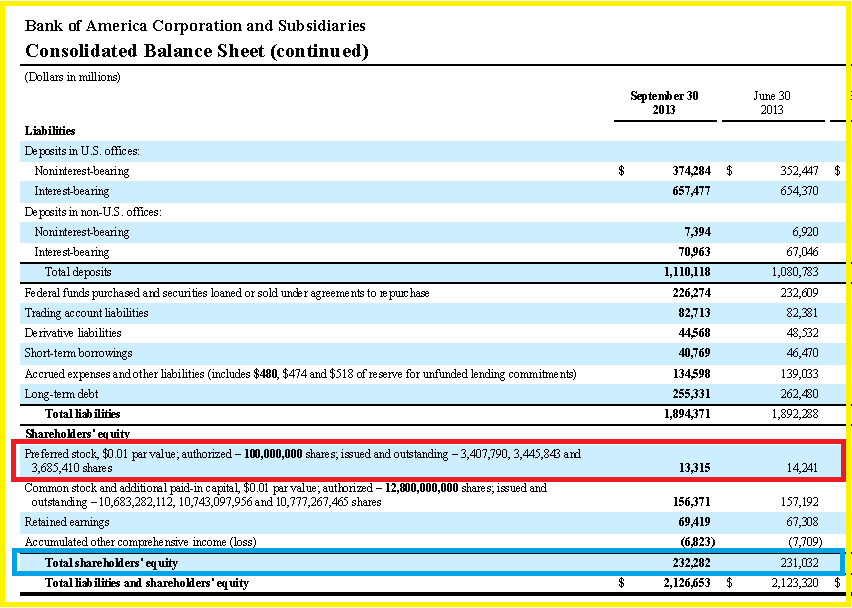Select the value 139,033
The height and width of the screenshot is (608, 852).
[x=799, y=374]
